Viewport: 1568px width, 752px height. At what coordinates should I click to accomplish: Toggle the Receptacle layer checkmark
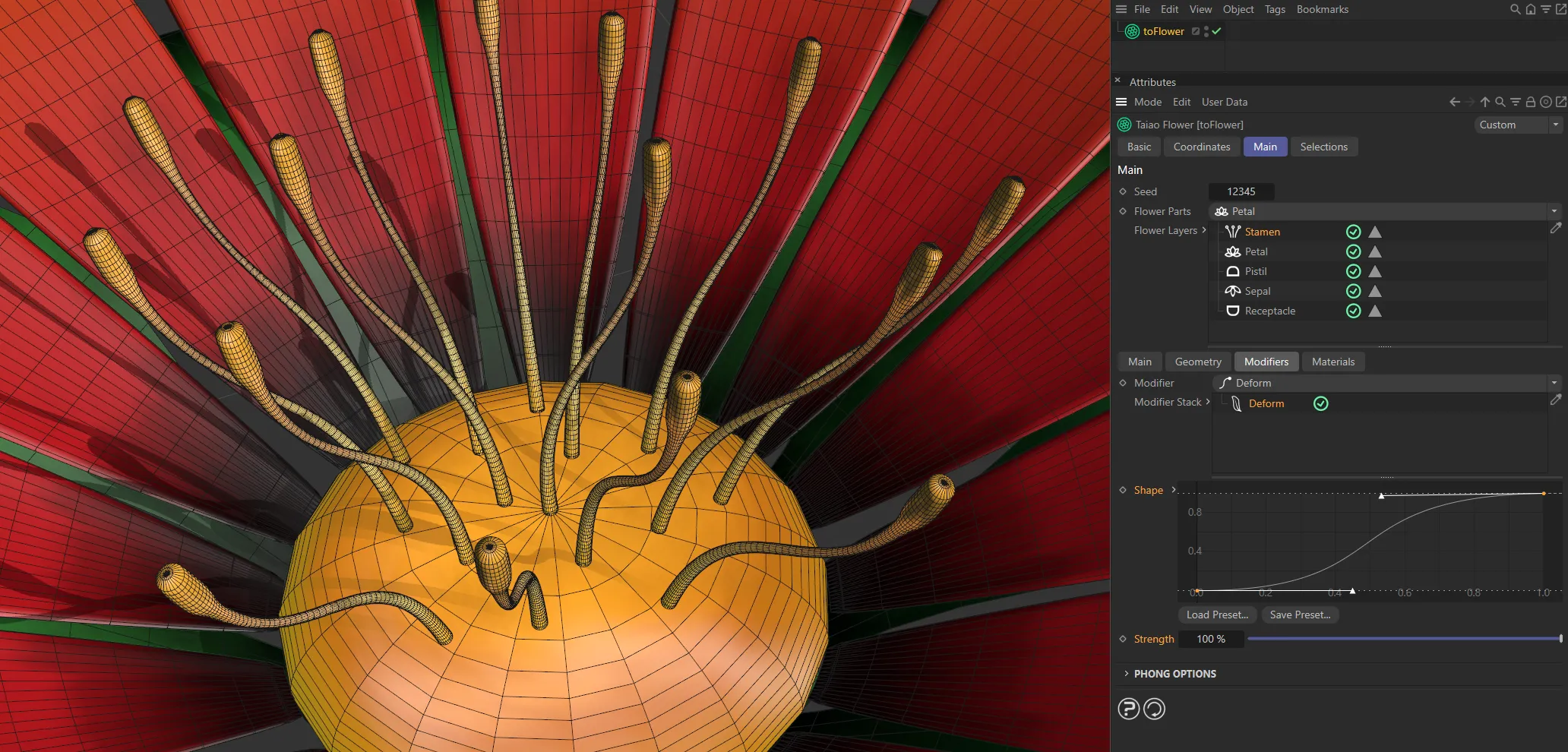[x=1353, y=311]
